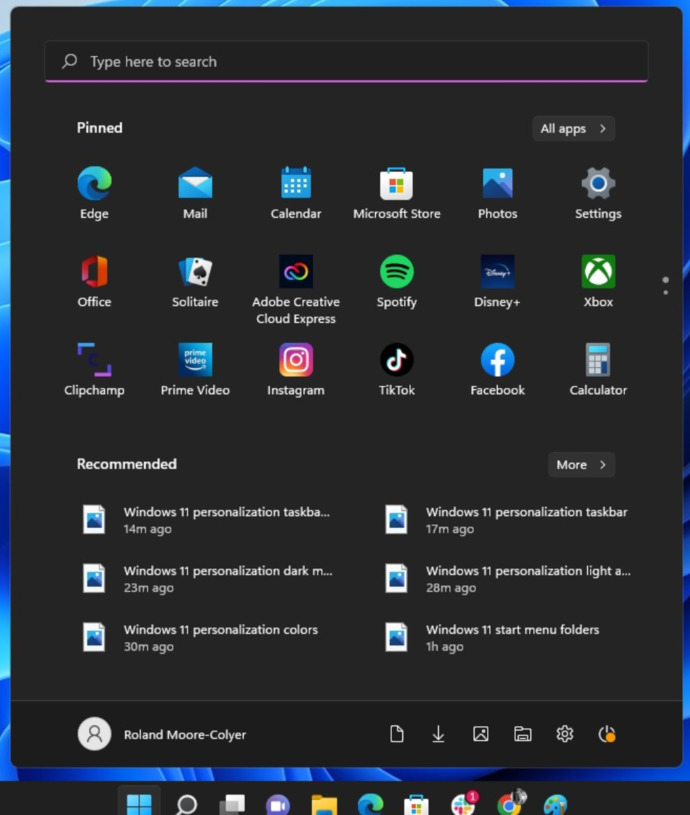Viewport: 690px width, 815px height.
Task: Open Prime Video
Action: (x=195, y=369)
